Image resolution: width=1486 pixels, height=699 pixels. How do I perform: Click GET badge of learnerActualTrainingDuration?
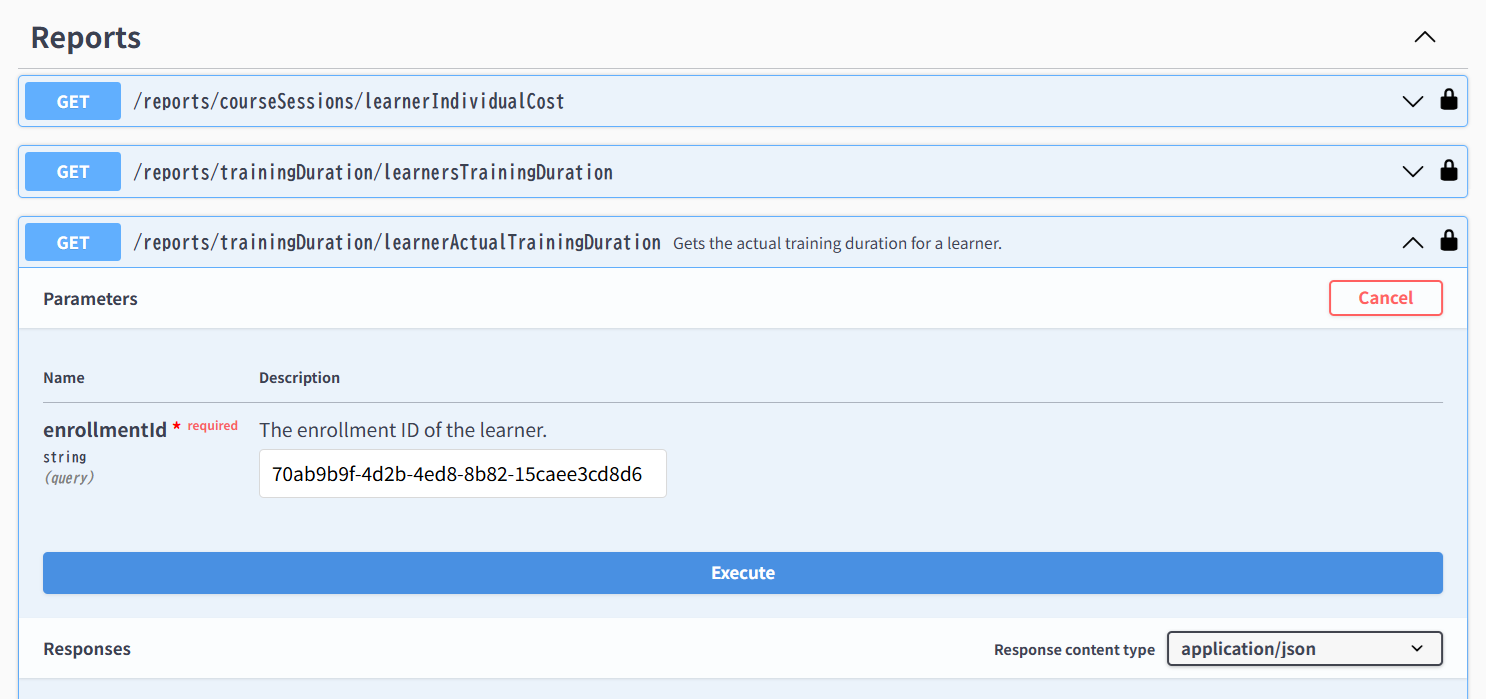73,242
